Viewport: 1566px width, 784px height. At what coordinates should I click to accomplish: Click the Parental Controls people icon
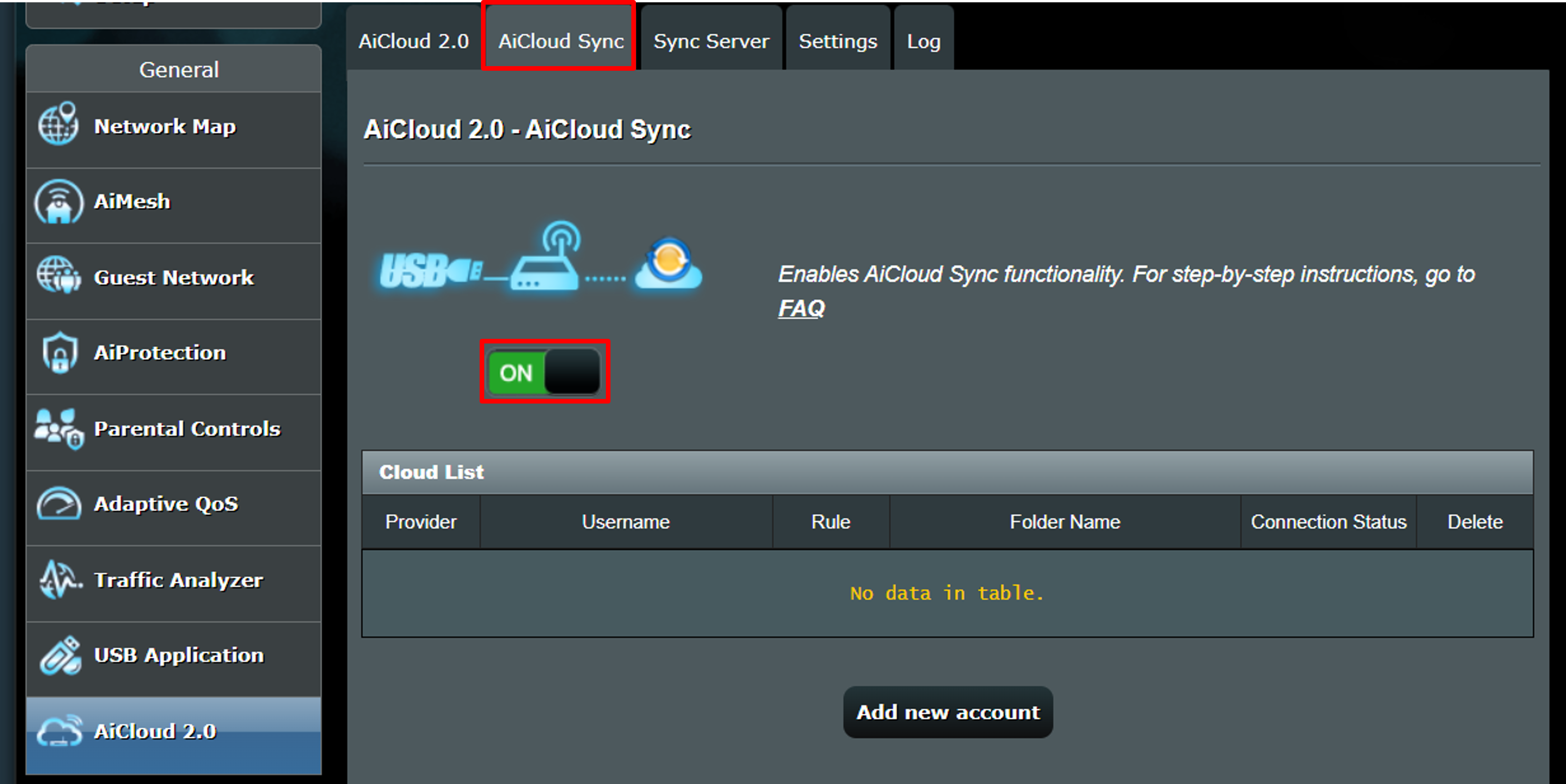[59, 429]
